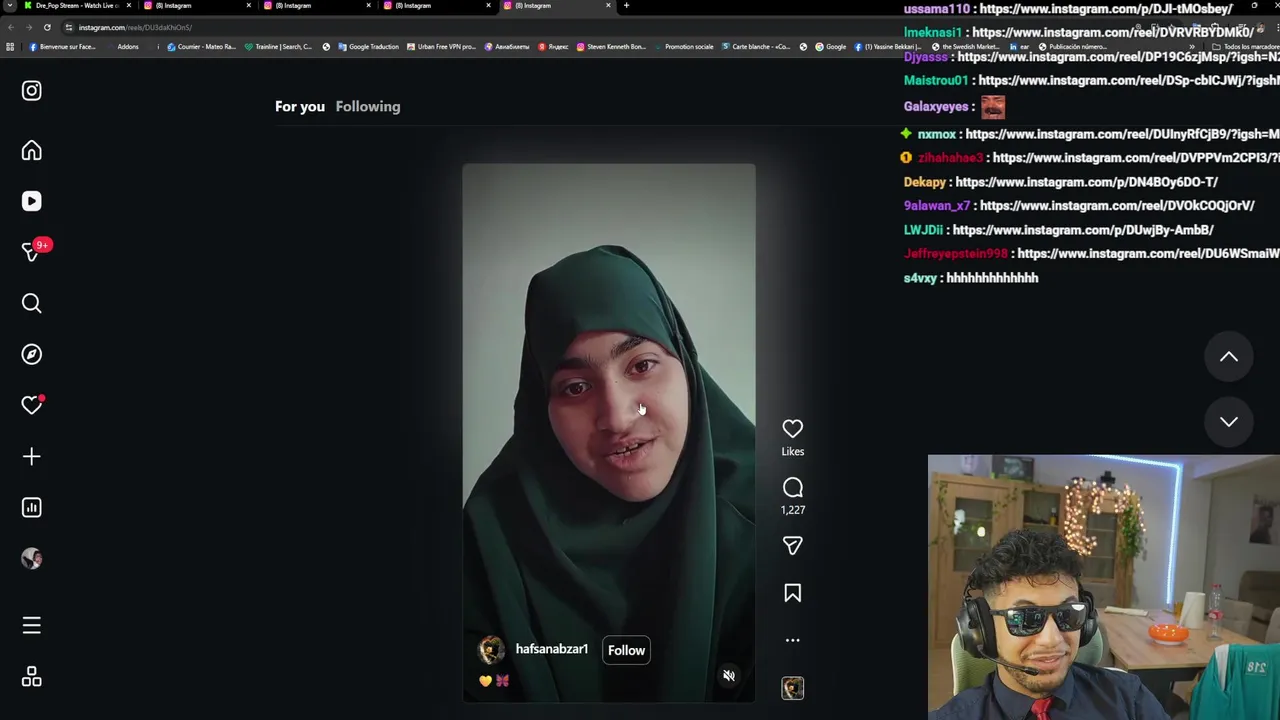Click LWJDii's Instagram link in chat
This screenshot has width=1280, height=720.
(1083, 230)
